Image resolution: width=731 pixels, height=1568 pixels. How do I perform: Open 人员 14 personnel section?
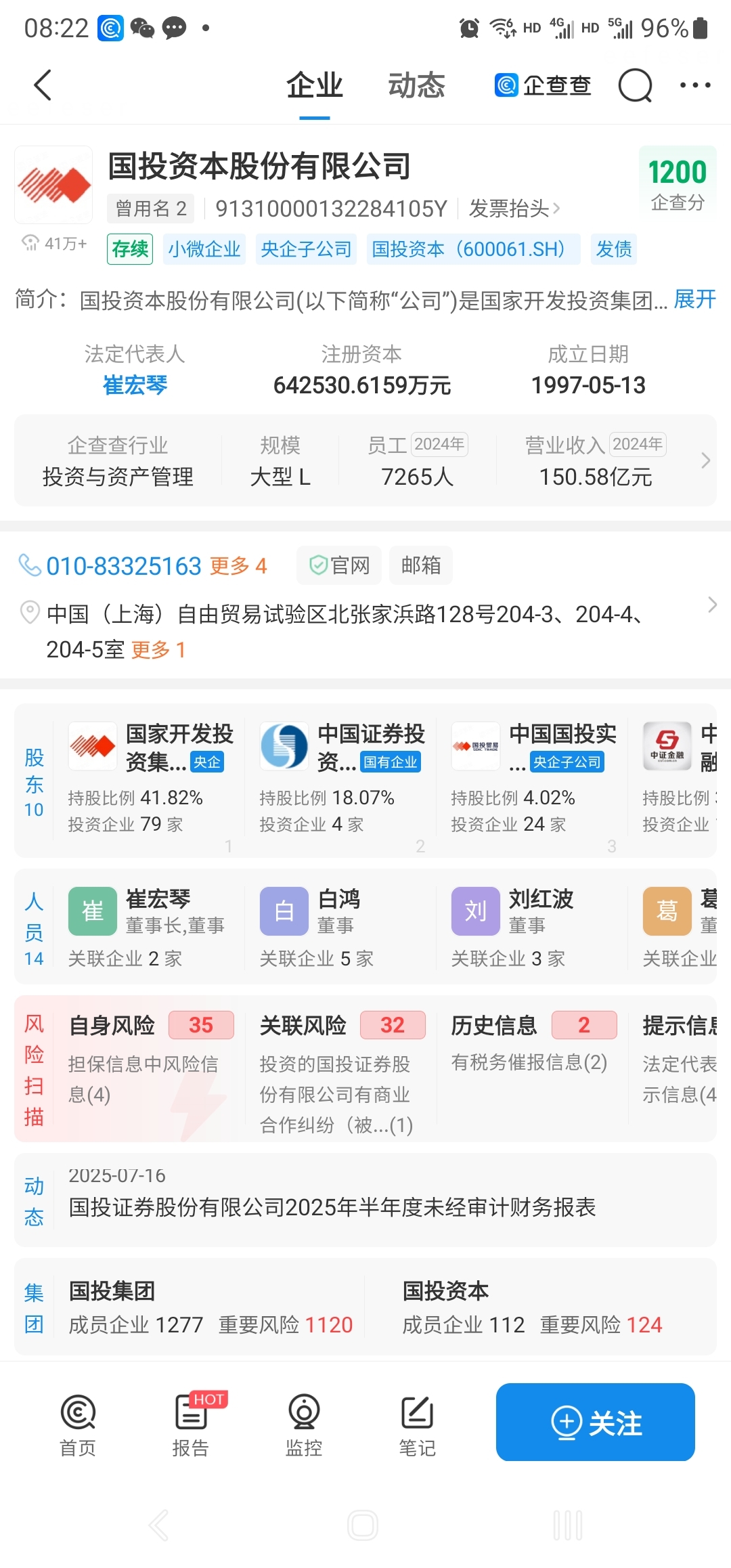[x=34, y=929]
